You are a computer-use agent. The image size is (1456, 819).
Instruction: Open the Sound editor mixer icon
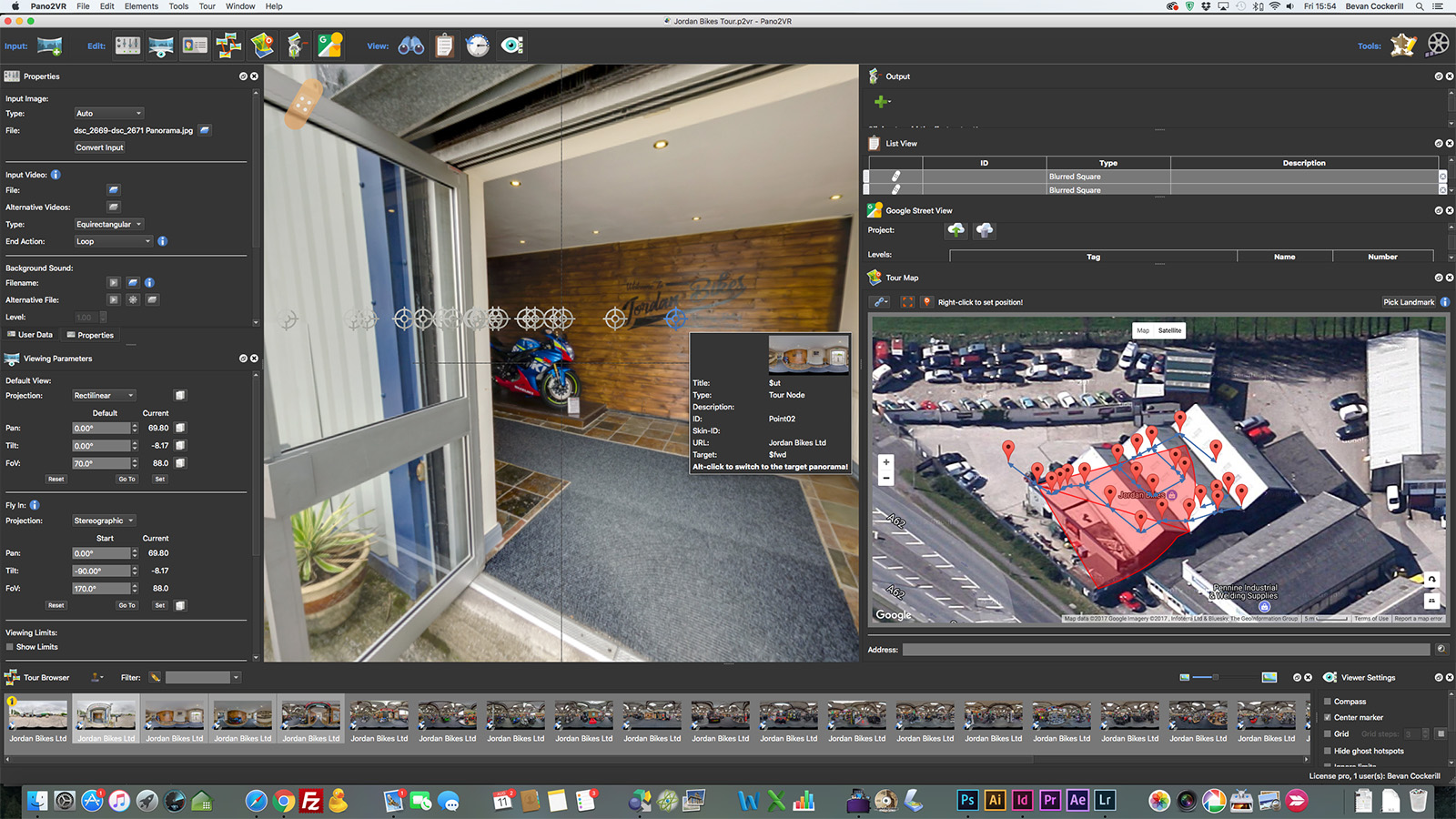128,45
